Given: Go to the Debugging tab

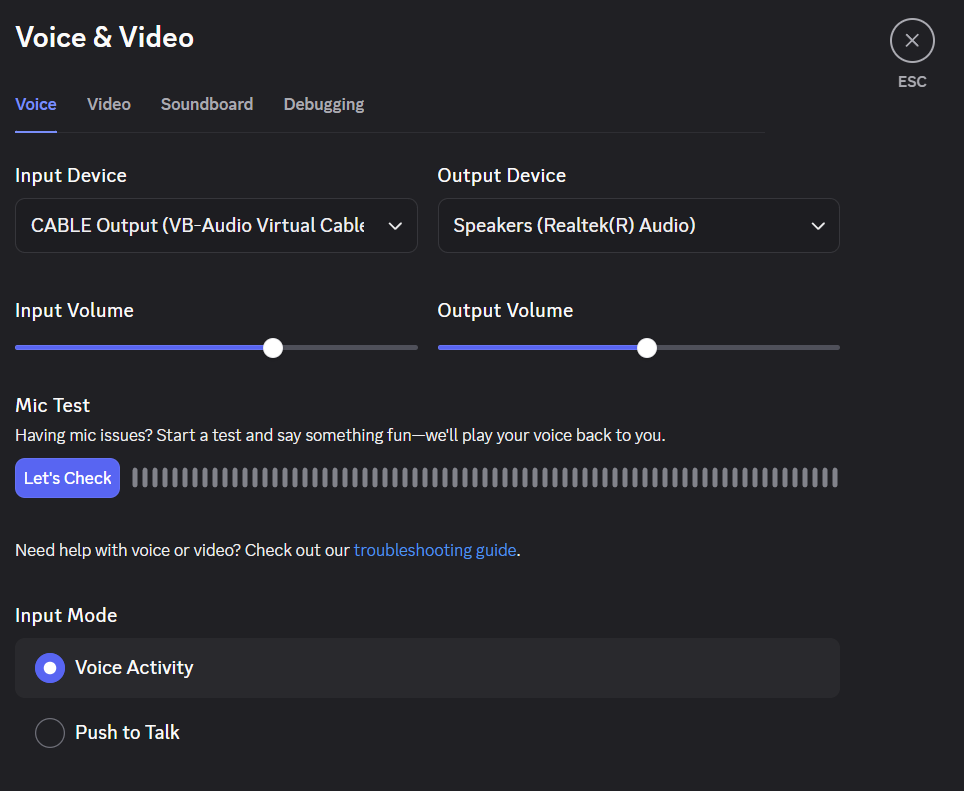Looking at the screenshot, I should tap(324, 104).
